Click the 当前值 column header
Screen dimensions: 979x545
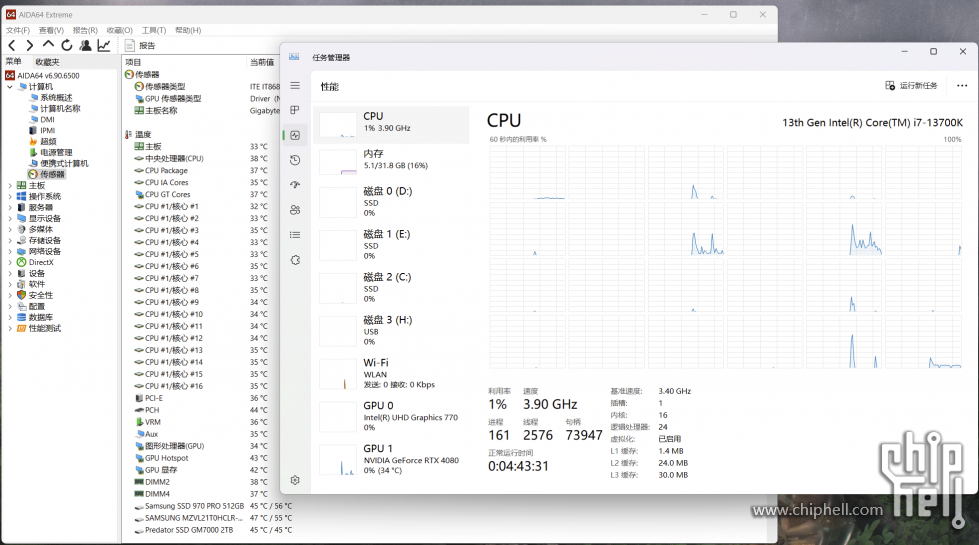[x=262, y=62]
